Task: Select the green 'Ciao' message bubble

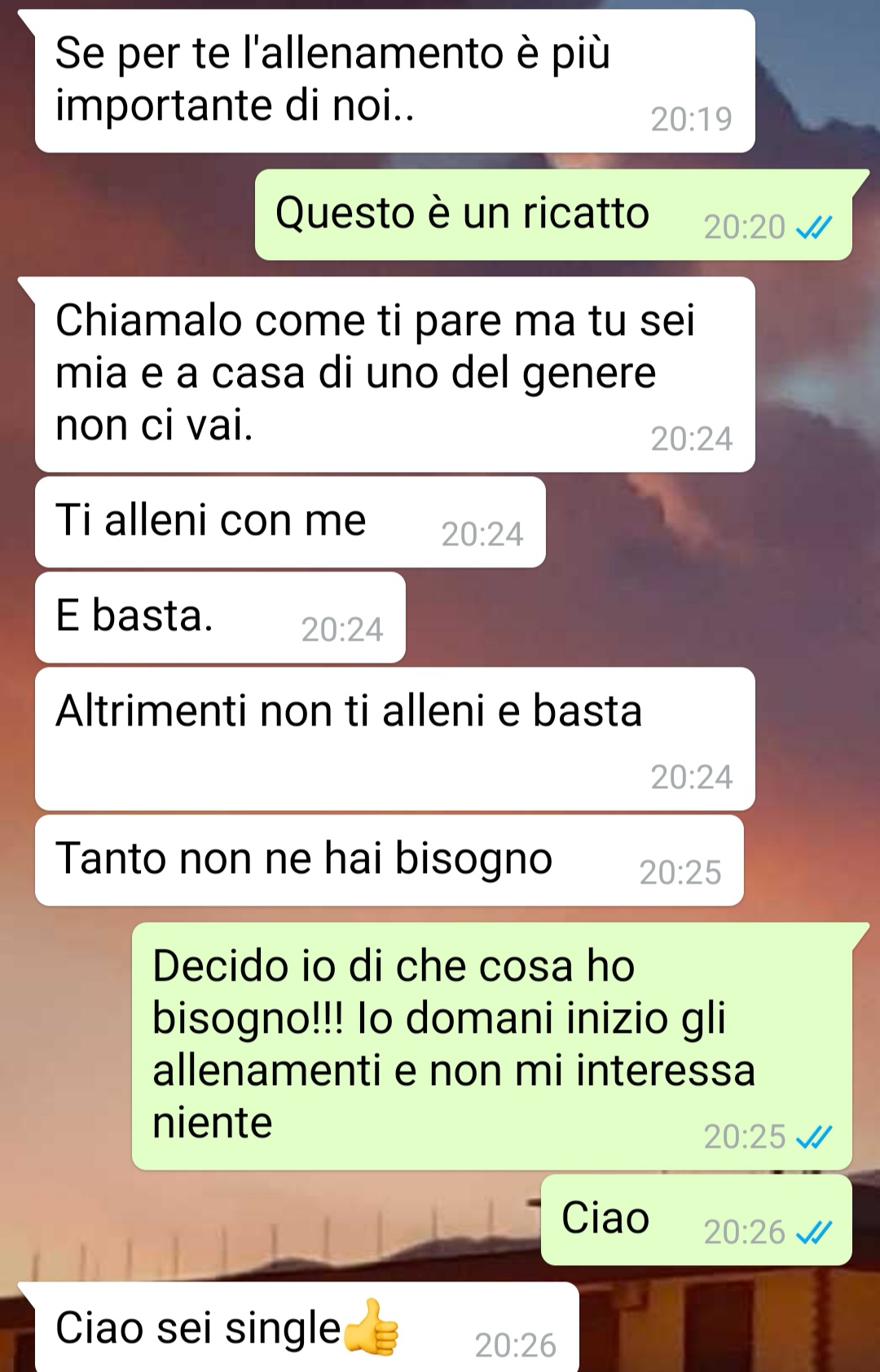Action: tap(697, 1220)
